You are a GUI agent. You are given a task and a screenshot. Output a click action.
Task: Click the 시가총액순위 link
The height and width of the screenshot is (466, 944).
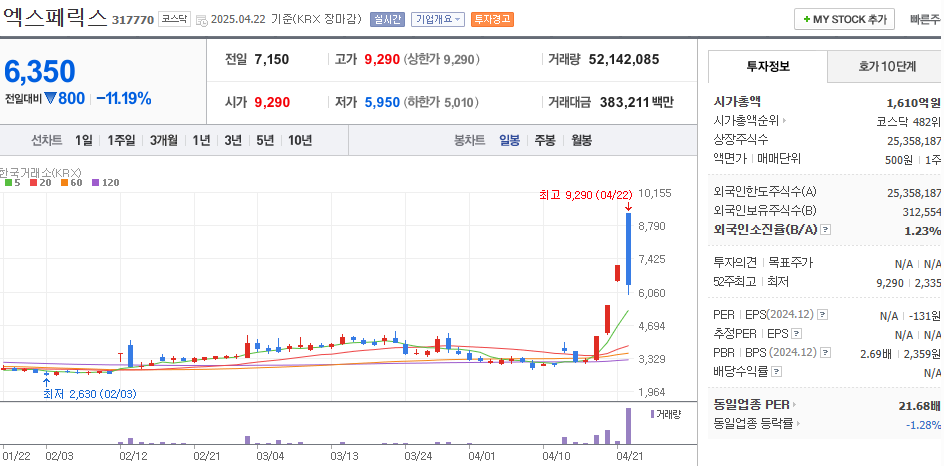pos(745,121)
